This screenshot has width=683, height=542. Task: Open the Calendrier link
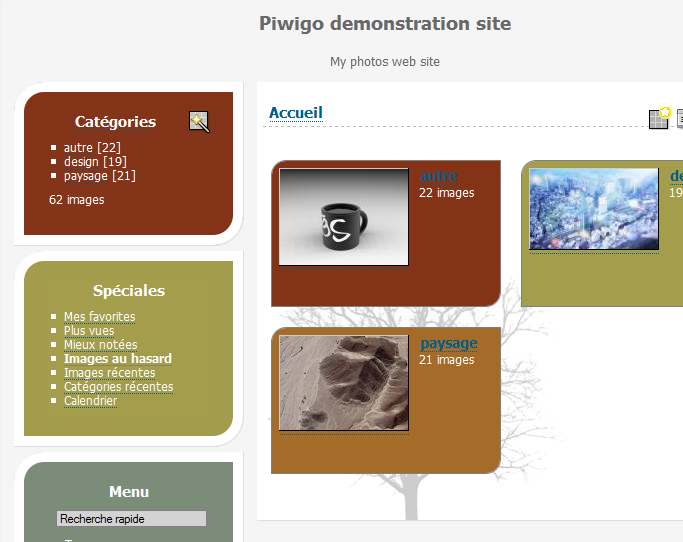pyautogui.click(x=90, y=401)
